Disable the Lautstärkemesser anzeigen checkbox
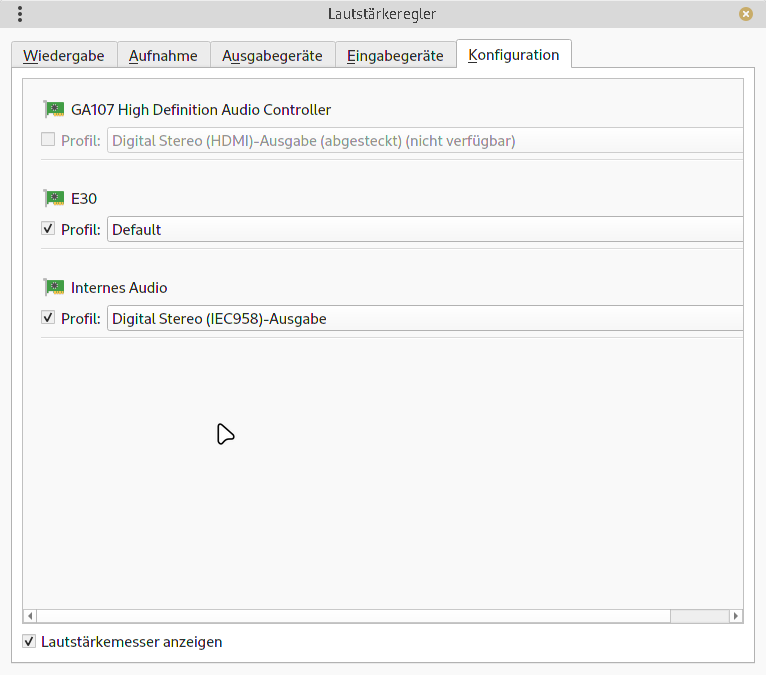The image size is (766, 675). 29,641
